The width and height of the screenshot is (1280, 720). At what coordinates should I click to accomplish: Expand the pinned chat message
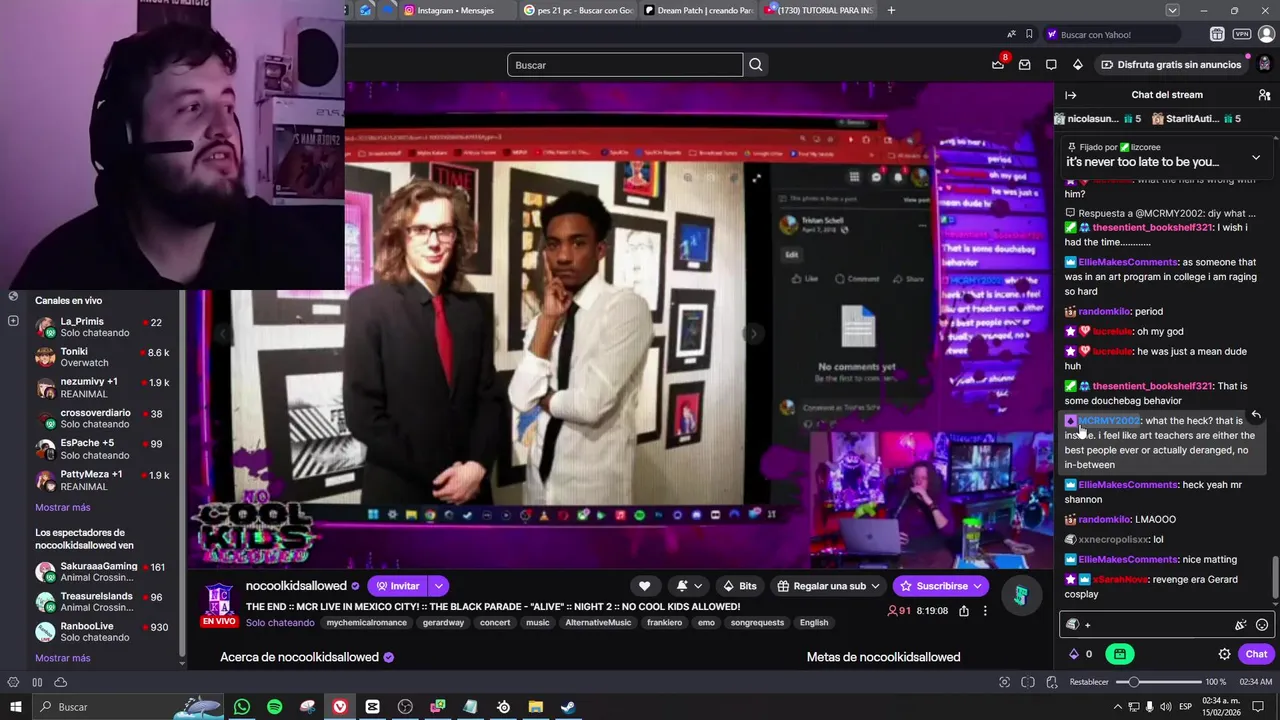pyautogui.click(x=1256, y=157)
